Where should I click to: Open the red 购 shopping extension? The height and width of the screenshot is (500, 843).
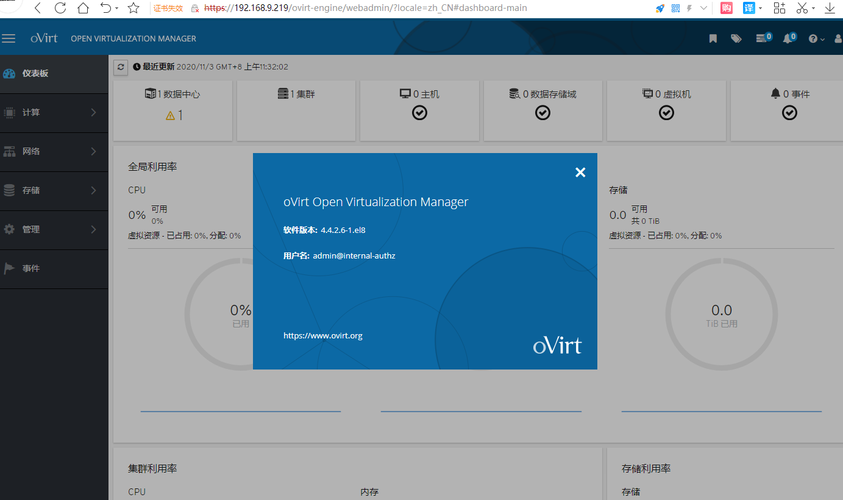(x=726, y=8)
